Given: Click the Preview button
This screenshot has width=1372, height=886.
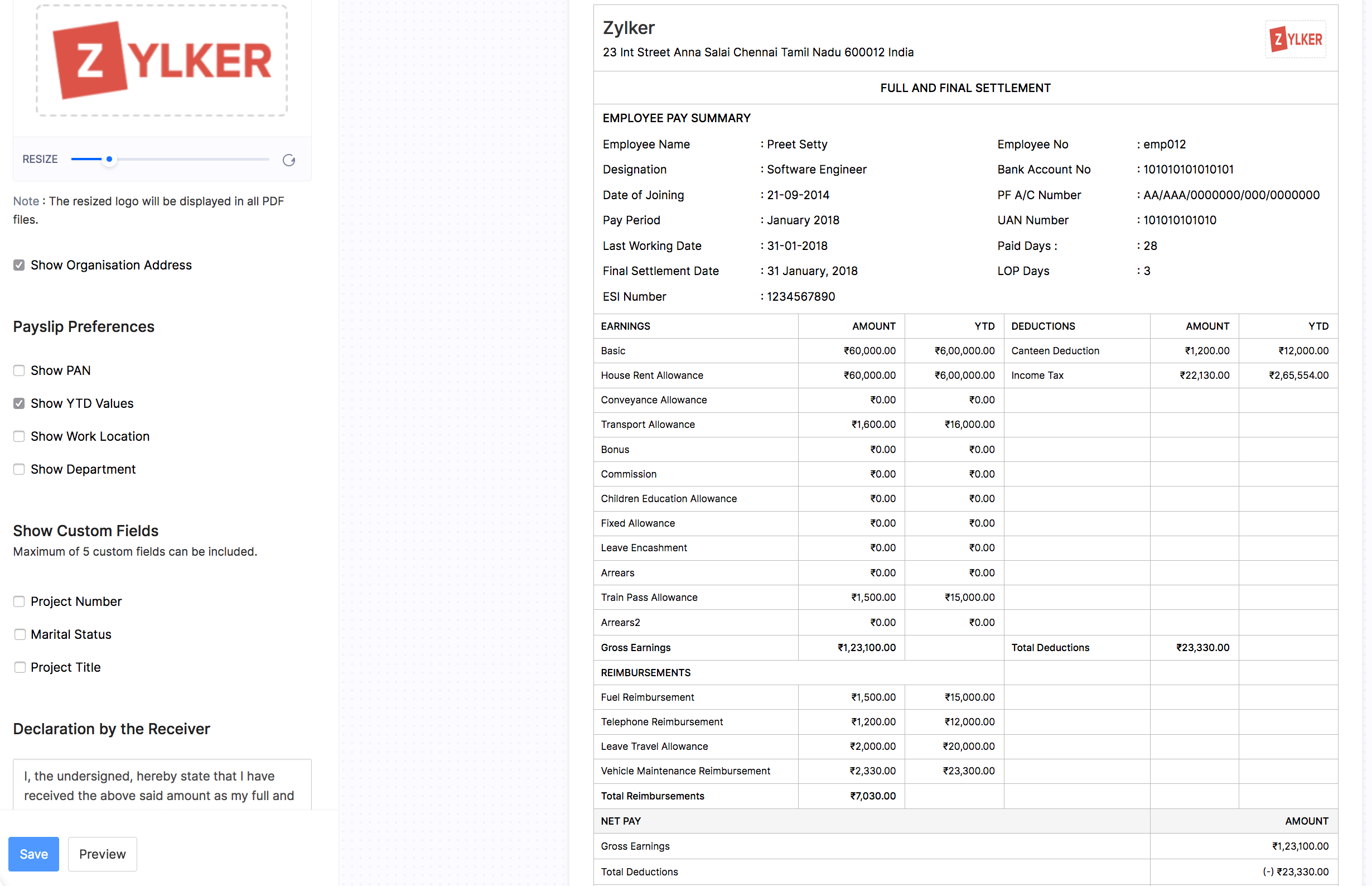Looking at the screenshot, I should (x=103, y=854).
